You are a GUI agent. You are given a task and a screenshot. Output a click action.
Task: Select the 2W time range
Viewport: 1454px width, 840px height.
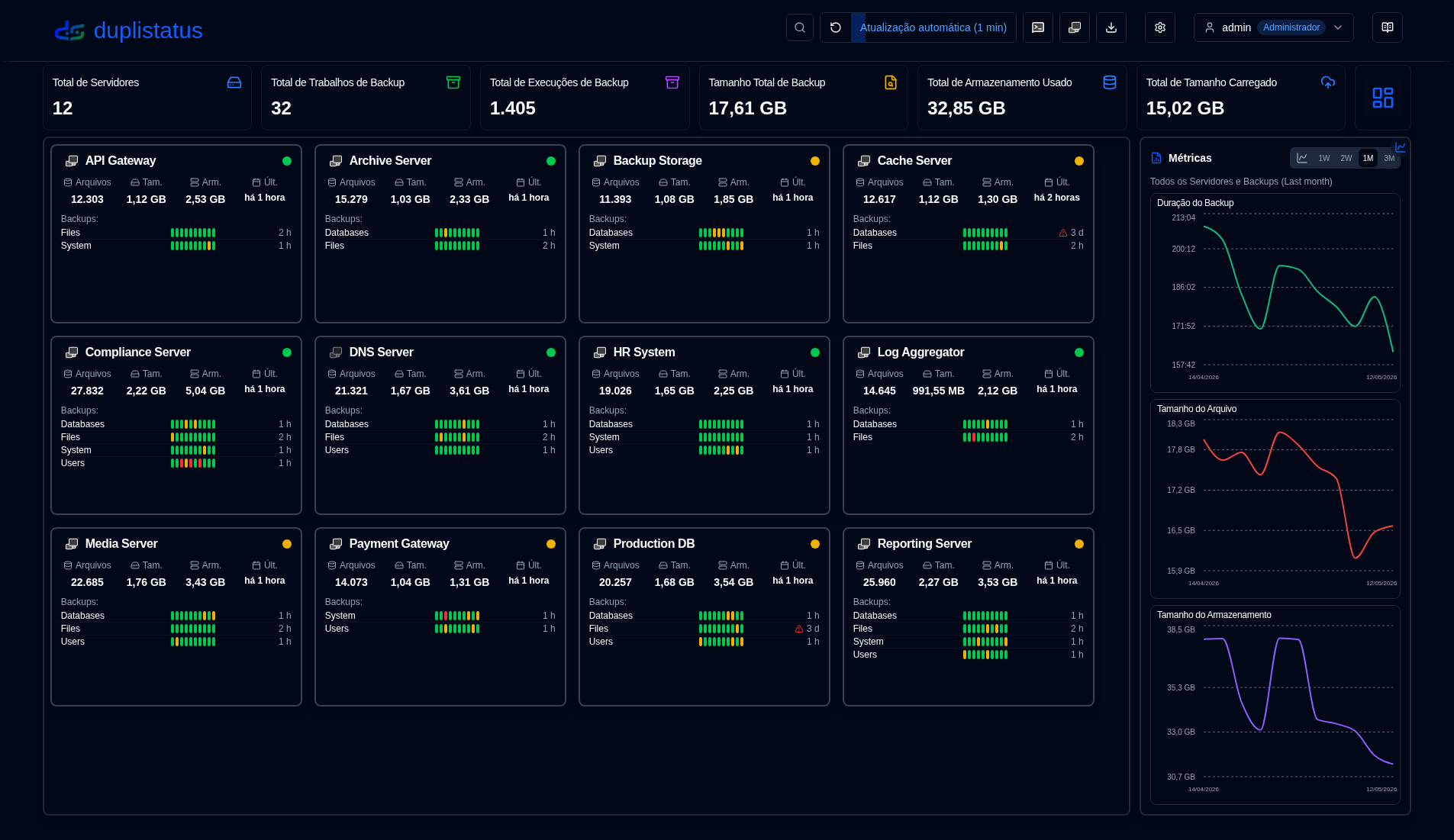coord(1346,158)
